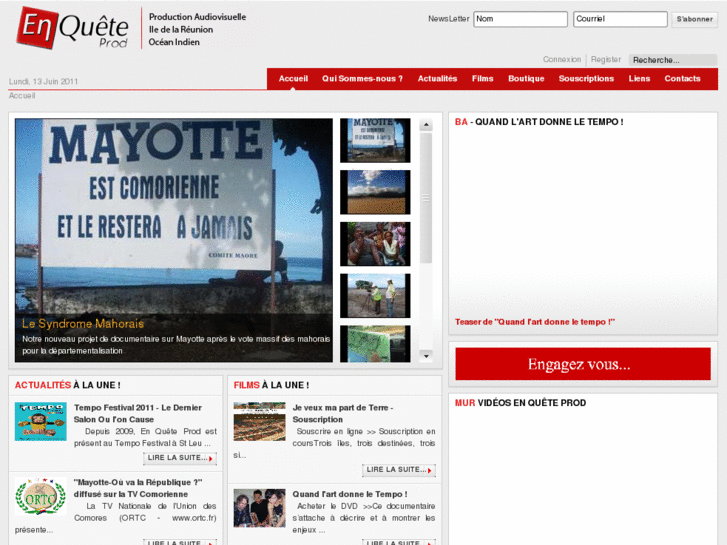
Task: Click the slideshow thumbnail scrollbar handle
Action: click(x=426, y=198)
